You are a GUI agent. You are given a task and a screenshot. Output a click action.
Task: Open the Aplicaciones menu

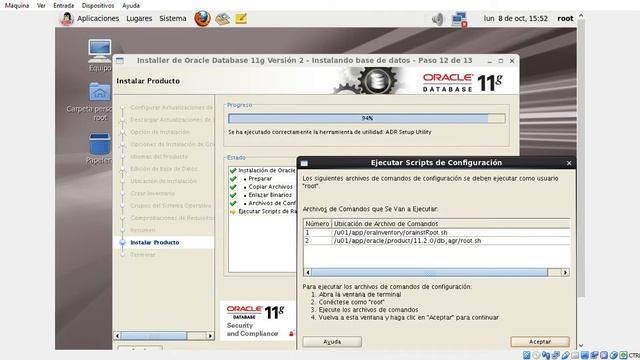(98, 18)
